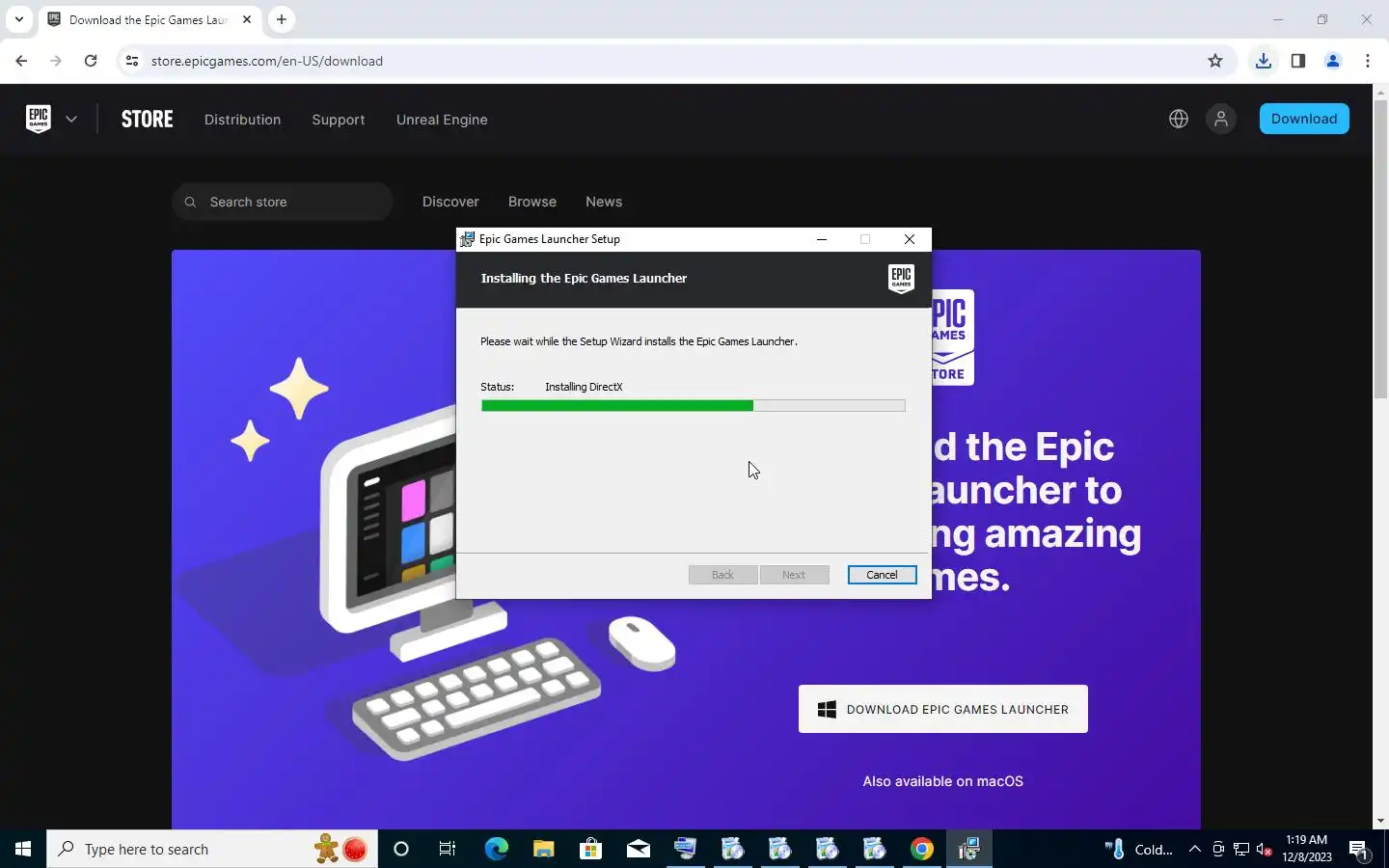View site information icon in address bar
1389x868 pixels.
tap(132, 61)
